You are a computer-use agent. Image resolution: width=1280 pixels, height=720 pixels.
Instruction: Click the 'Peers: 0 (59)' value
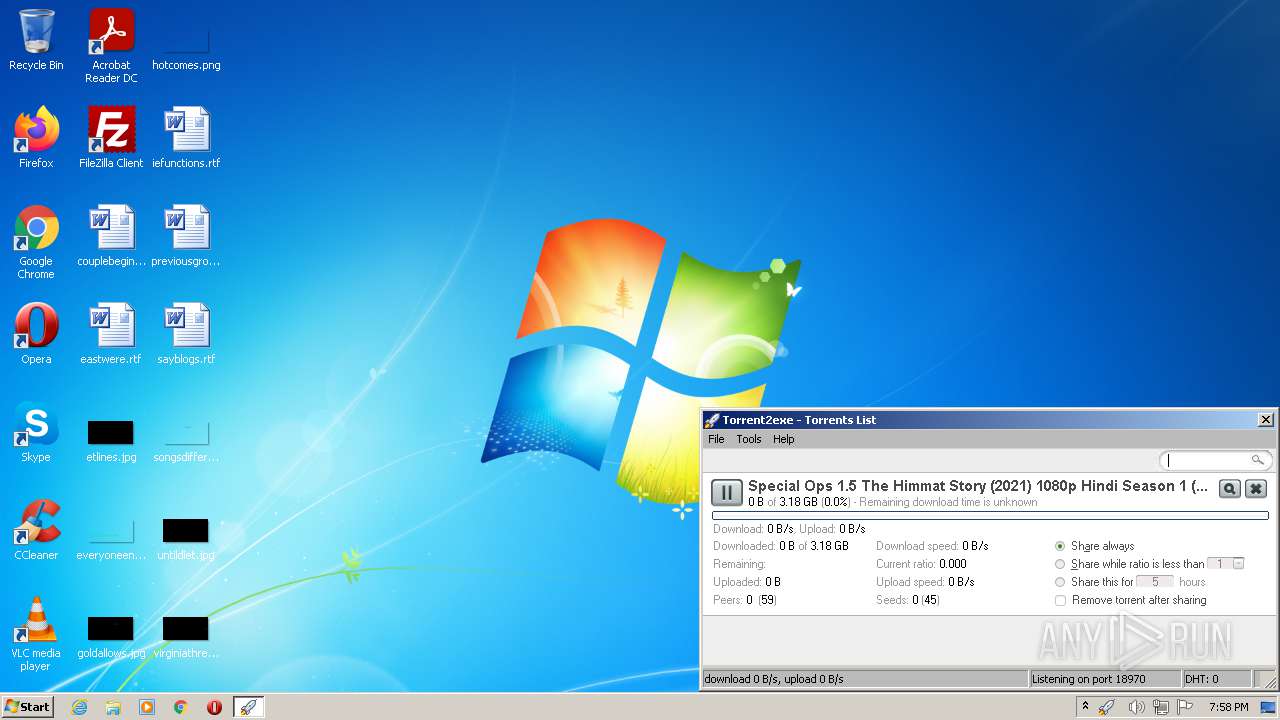point(745,600)
